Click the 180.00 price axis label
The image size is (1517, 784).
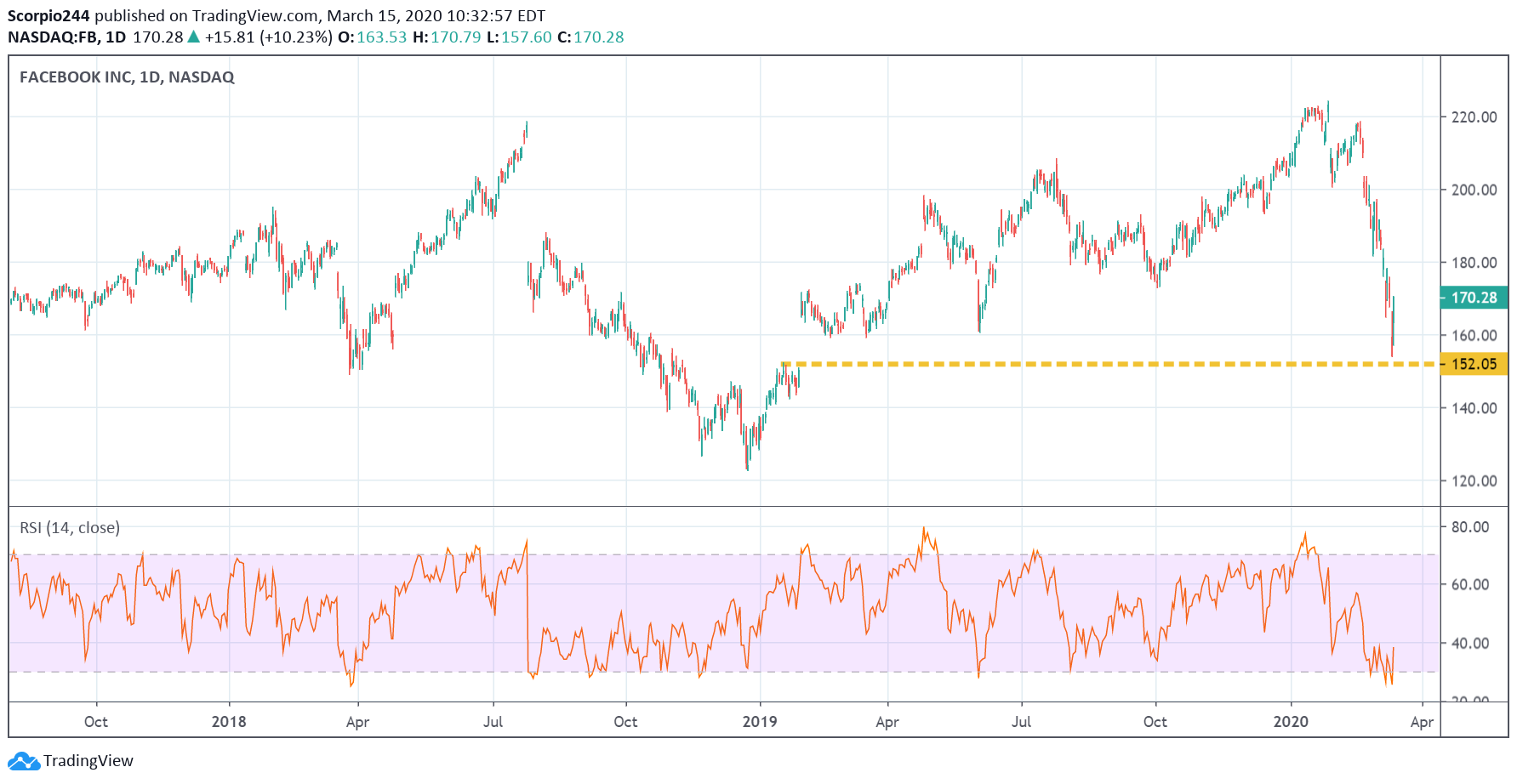1474,263
